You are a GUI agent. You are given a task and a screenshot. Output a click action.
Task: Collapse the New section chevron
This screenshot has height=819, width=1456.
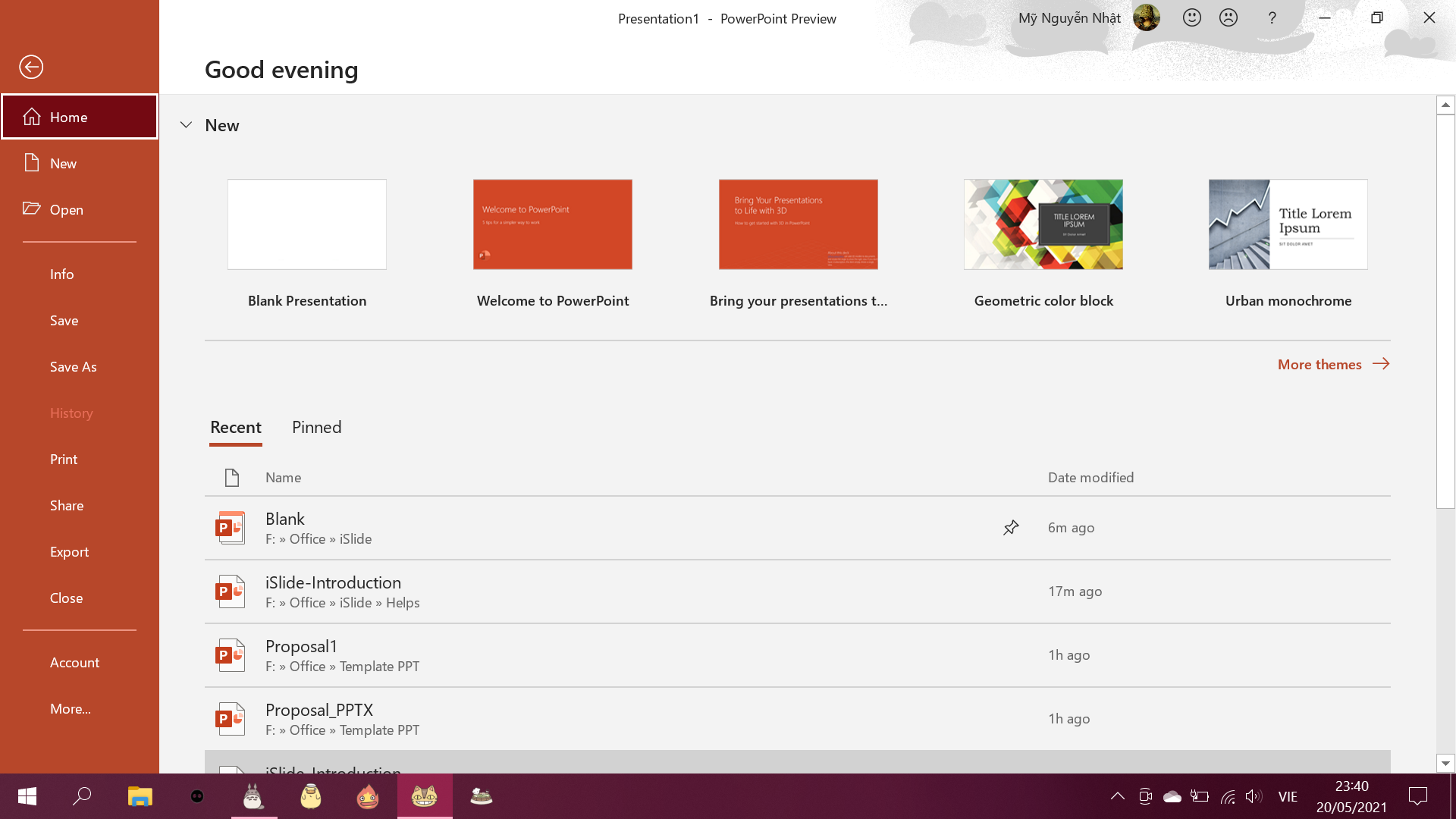(x=186, y=125)
